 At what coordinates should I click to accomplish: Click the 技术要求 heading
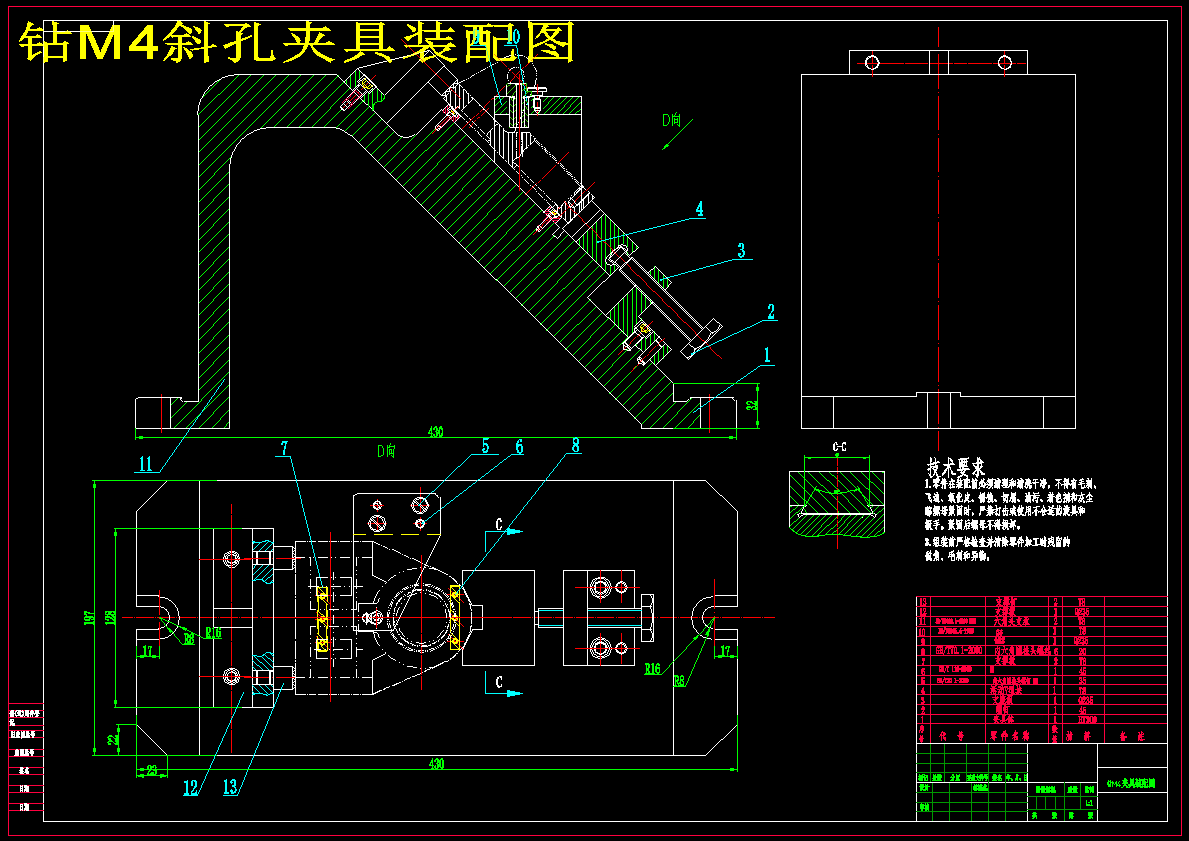(955, 466)
